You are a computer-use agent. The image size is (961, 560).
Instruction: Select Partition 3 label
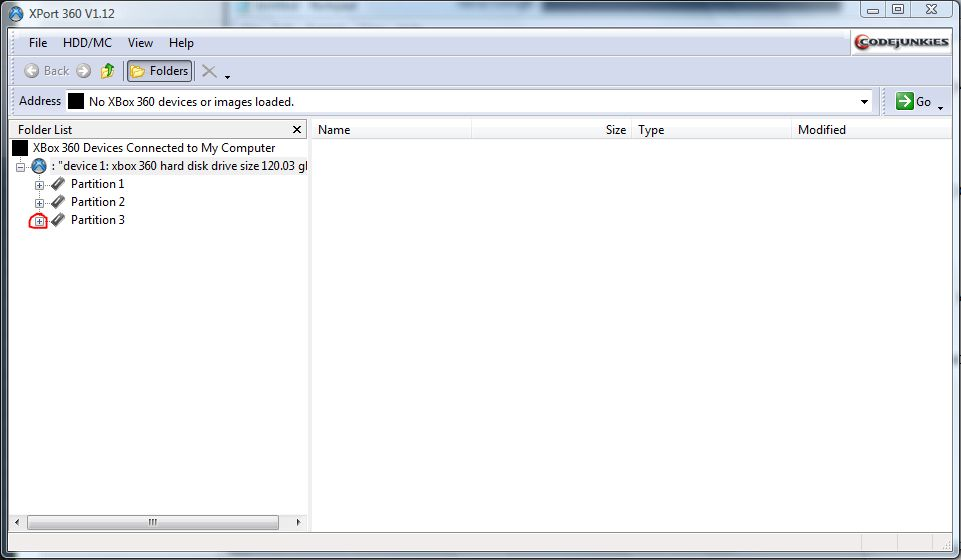[97, 220]
